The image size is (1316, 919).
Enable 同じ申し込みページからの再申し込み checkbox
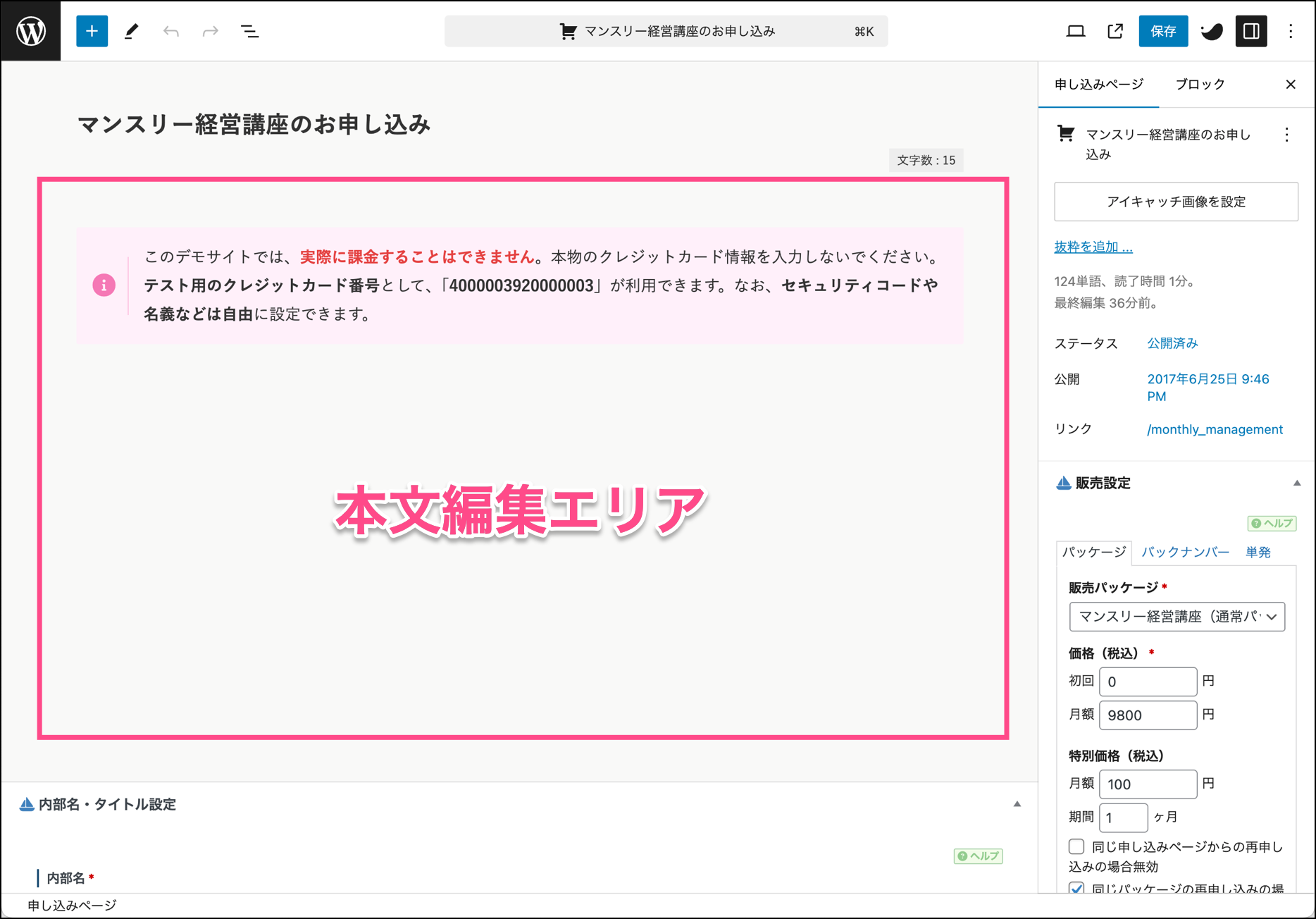tap(1076, 846)
